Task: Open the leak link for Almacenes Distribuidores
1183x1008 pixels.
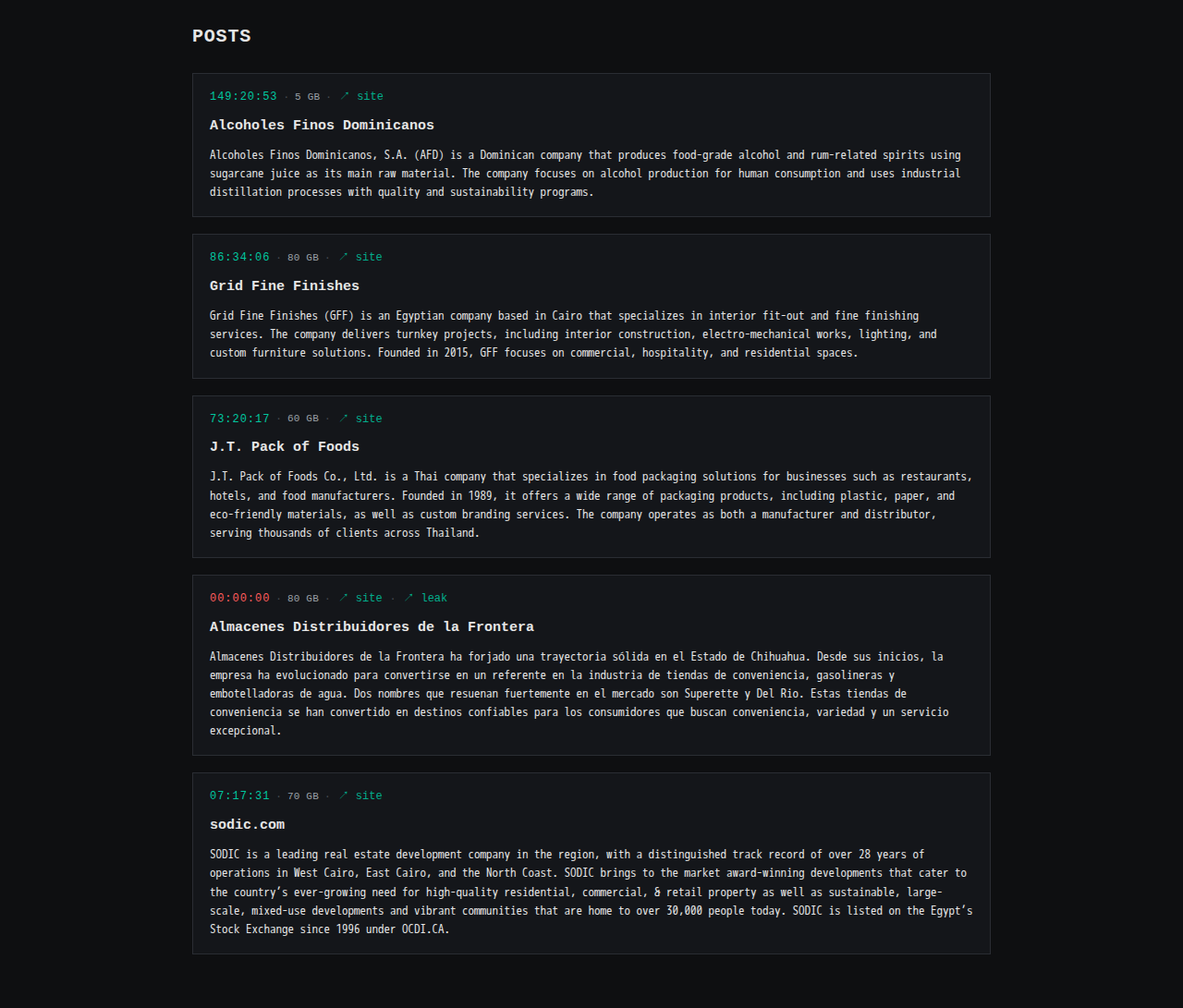Action: tap(434, 598)
